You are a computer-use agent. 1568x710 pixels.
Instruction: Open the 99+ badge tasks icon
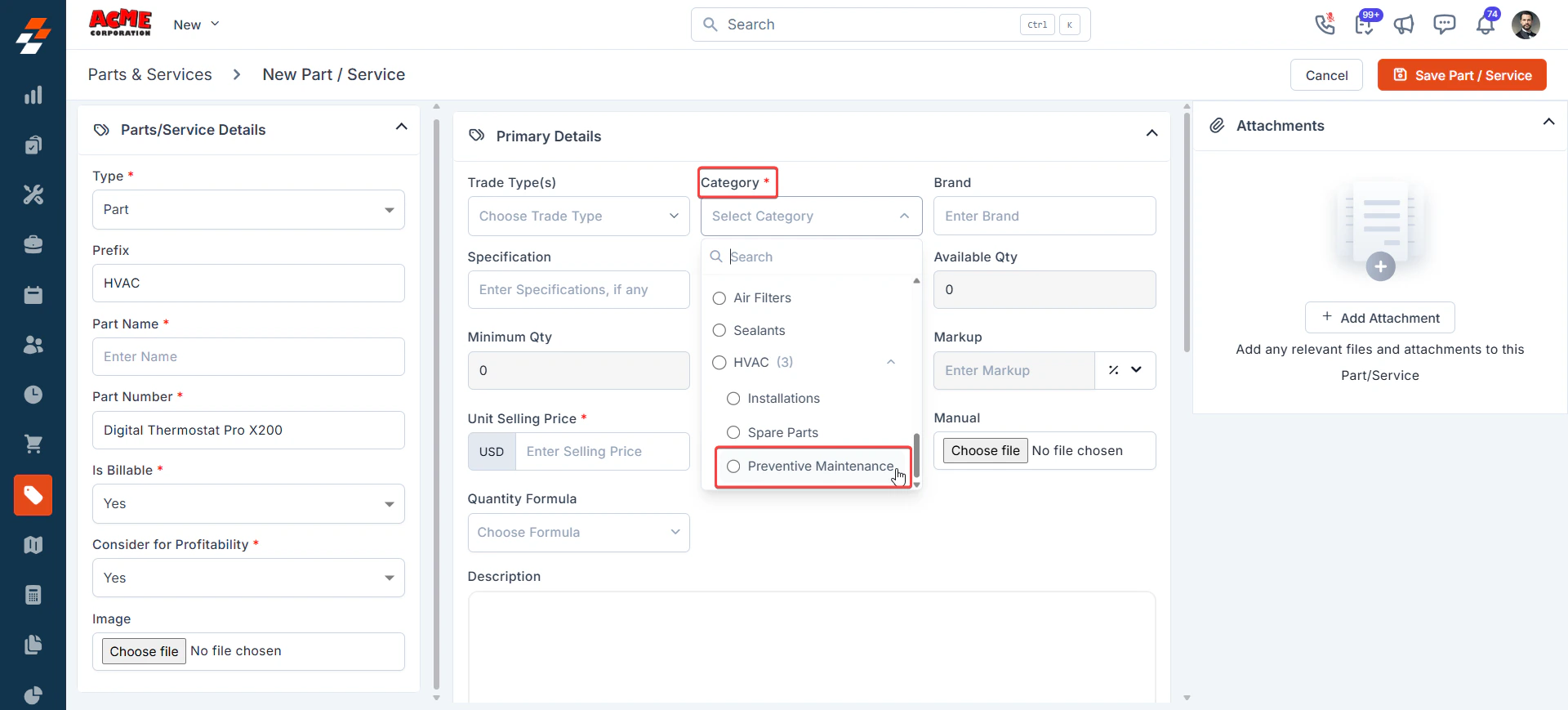click(1365, 24)
